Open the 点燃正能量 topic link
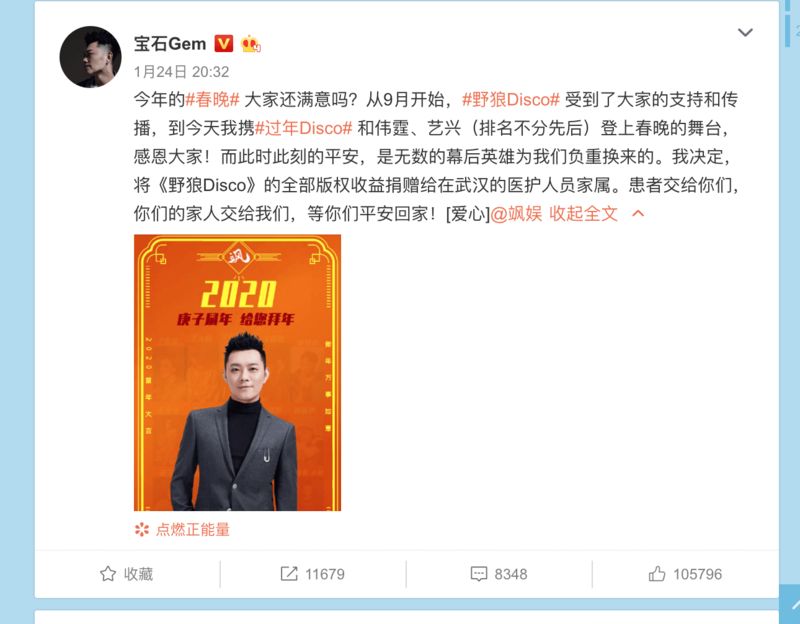 coord(192,530)
